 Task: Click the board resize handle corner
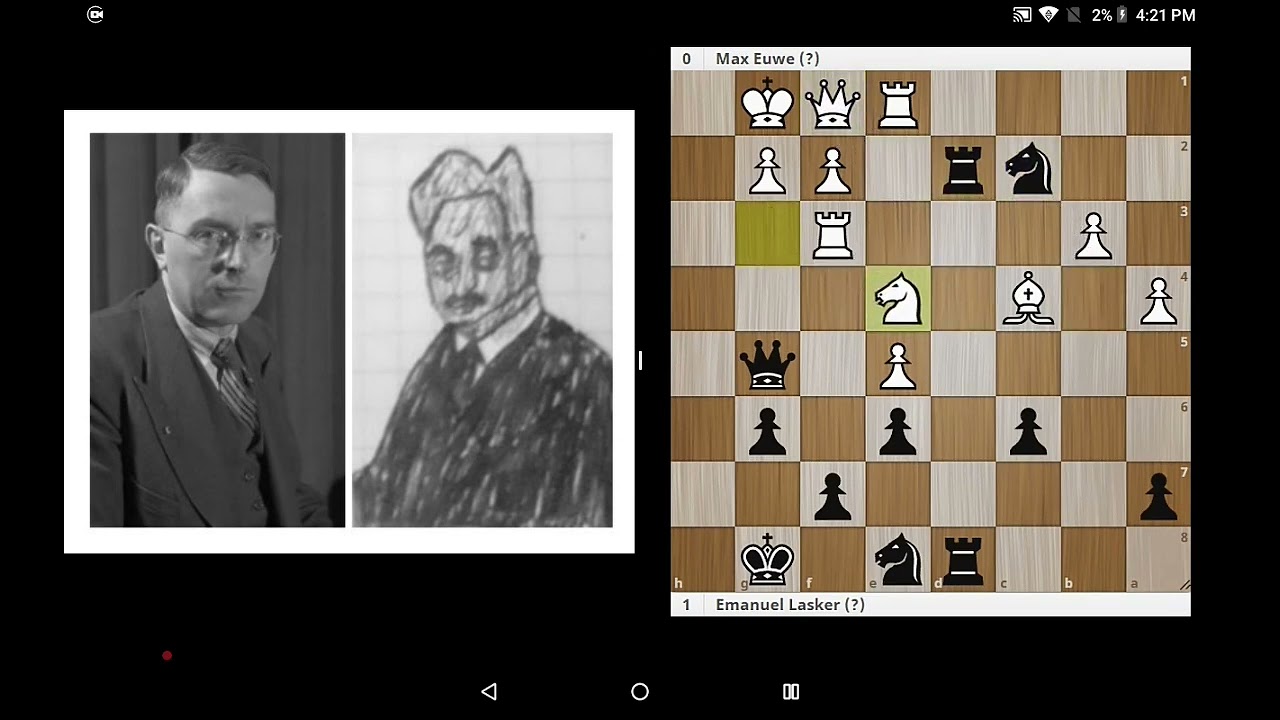pyautogui.click(x=1184, y=585)
